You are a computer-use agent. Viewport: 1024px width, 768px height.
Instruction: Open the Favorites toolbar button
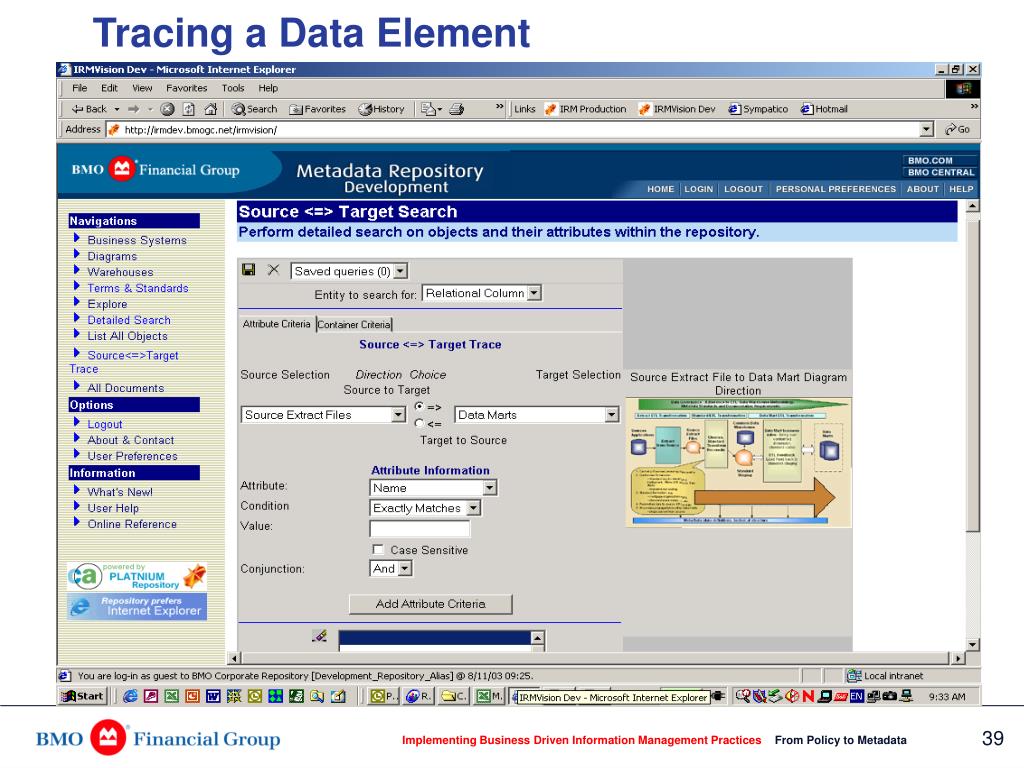coord(317,109)
